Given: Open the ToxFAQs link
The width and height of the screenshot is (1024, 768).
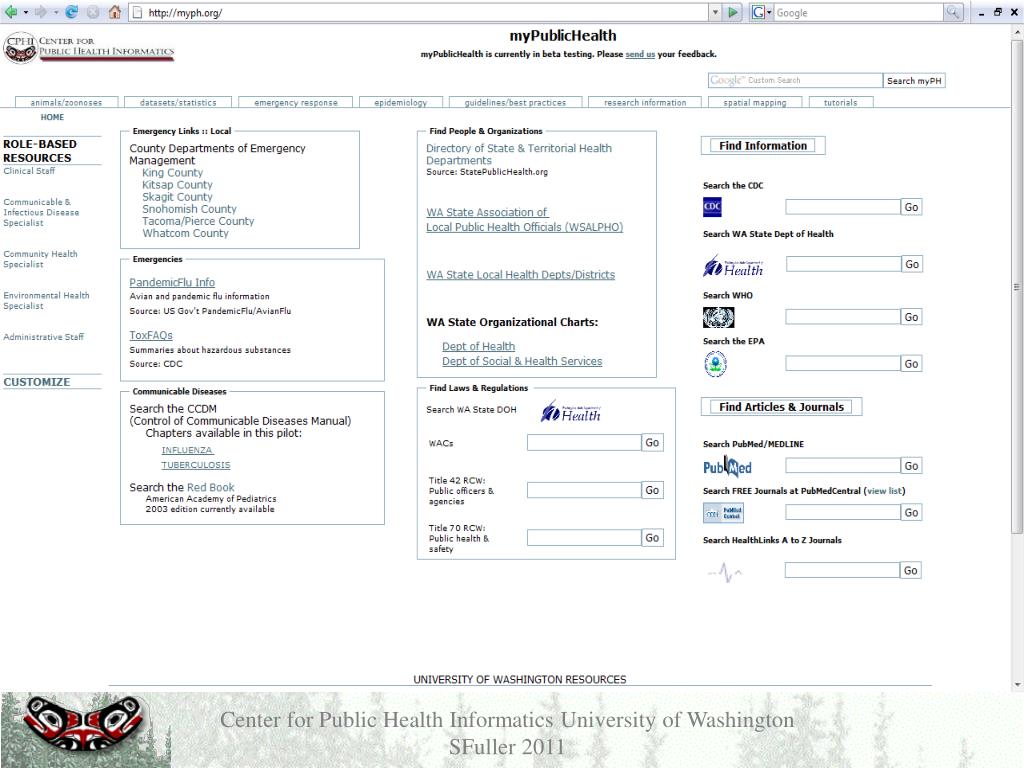Looking at the screenshot, I should [151, 335].
